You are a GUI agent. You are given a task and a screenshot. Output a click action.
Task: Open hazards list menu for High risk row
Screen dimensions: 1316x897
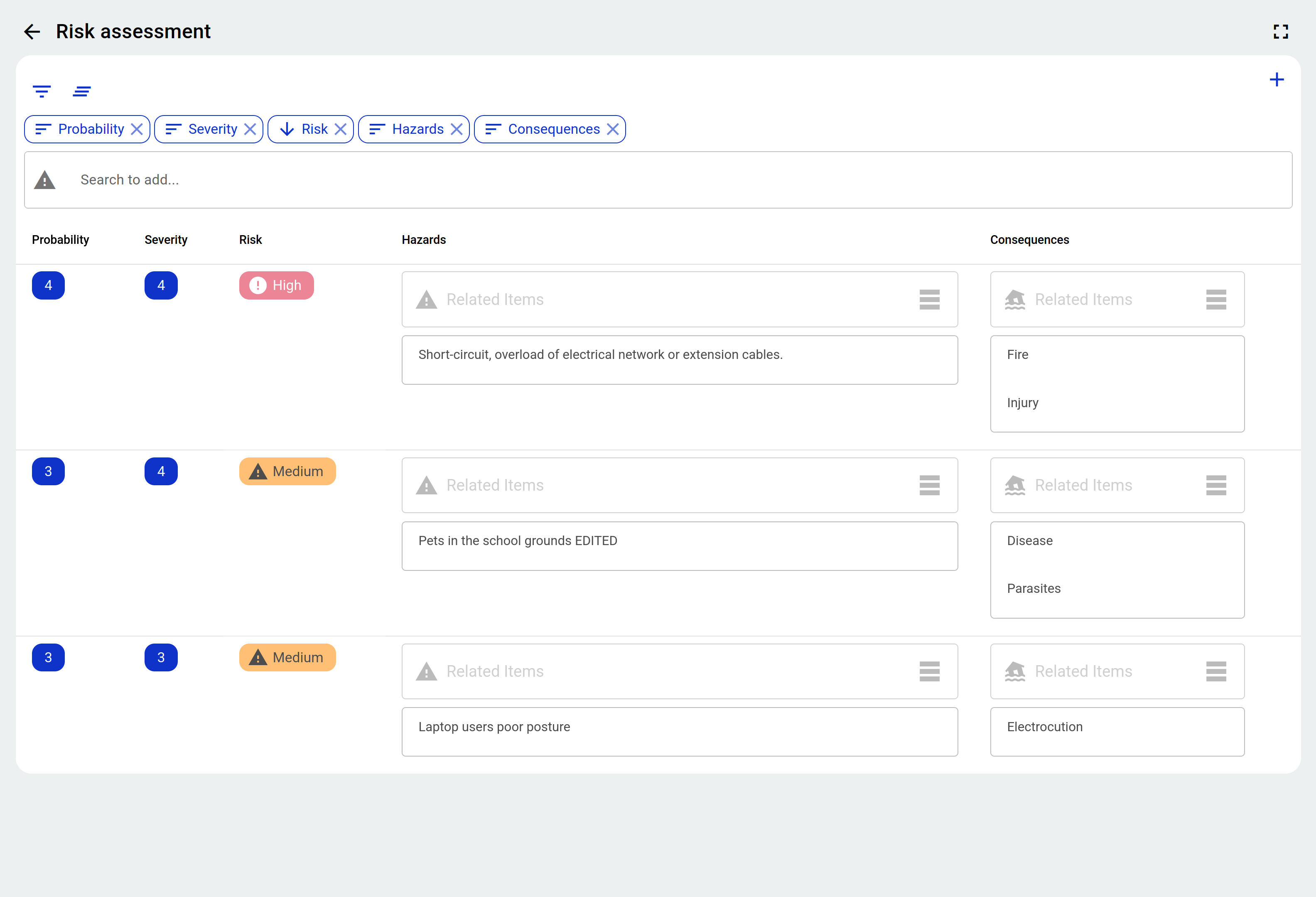pyautogui.click(x=929, y=300)
